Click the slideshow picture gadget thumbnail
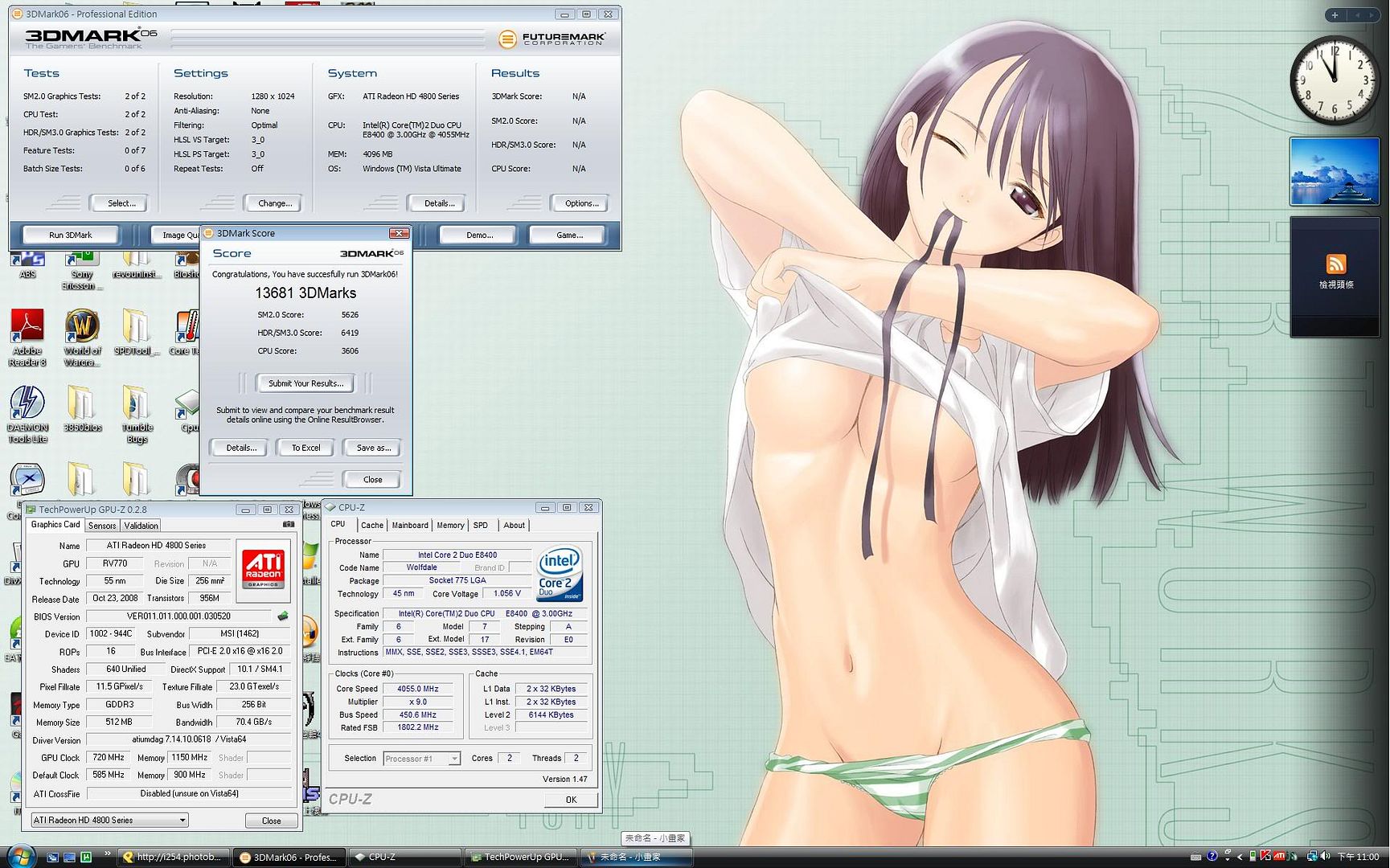 coord(1335,171)
